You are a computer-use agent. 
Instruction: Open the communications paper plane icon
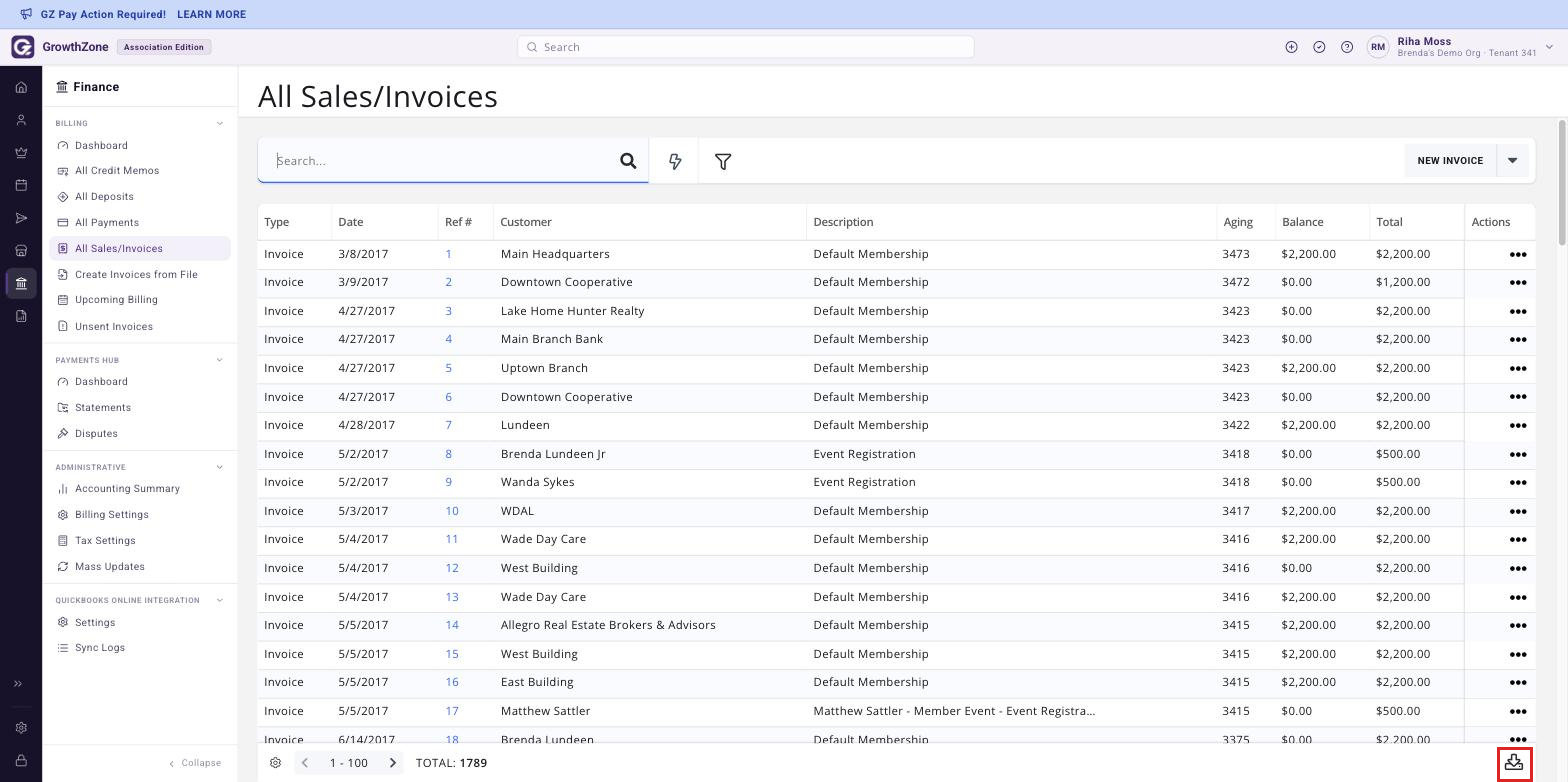coord(21,218)
